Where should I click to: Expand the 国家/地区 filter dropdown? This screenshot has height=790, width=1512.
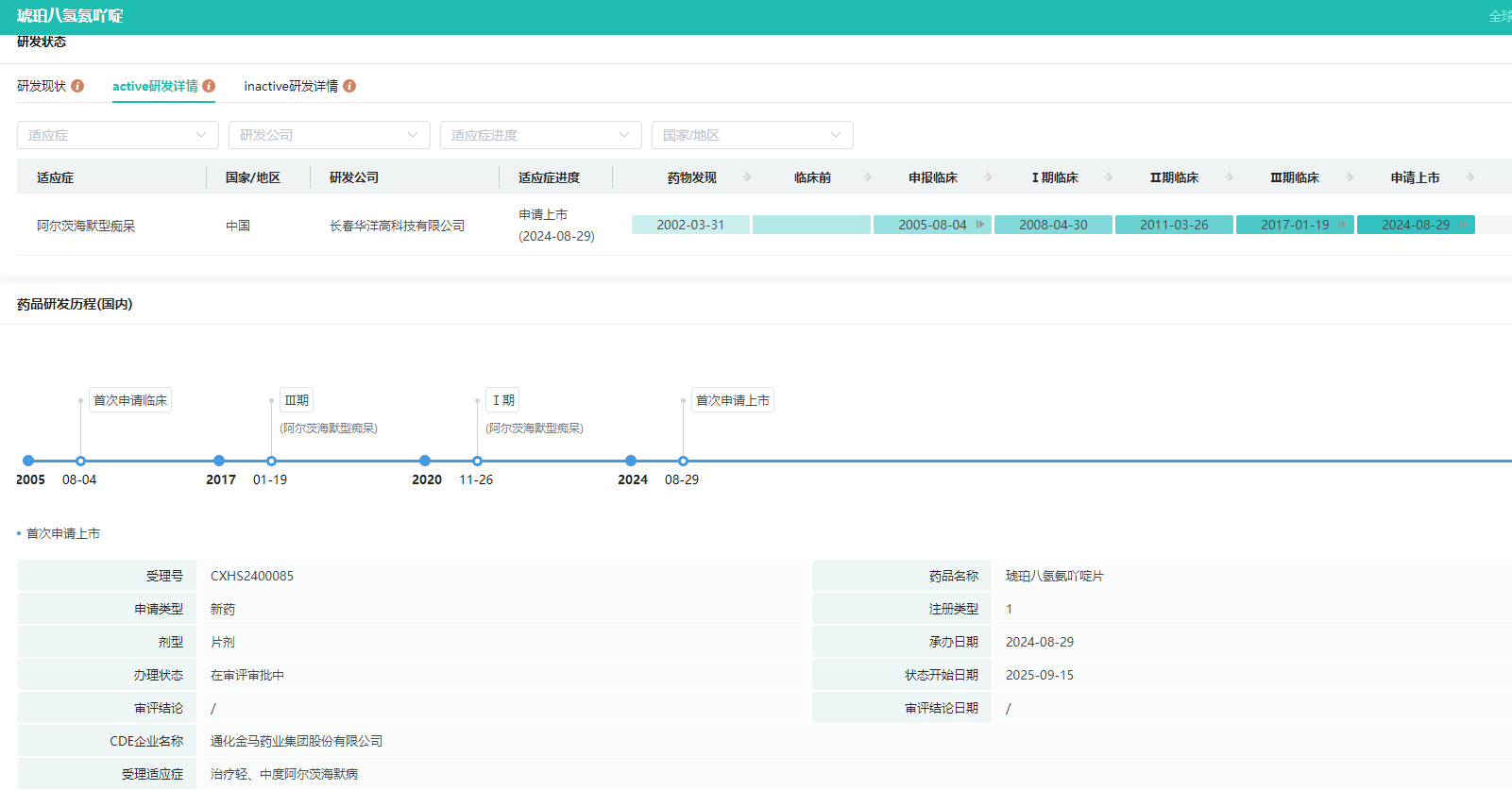click(752, 135)
